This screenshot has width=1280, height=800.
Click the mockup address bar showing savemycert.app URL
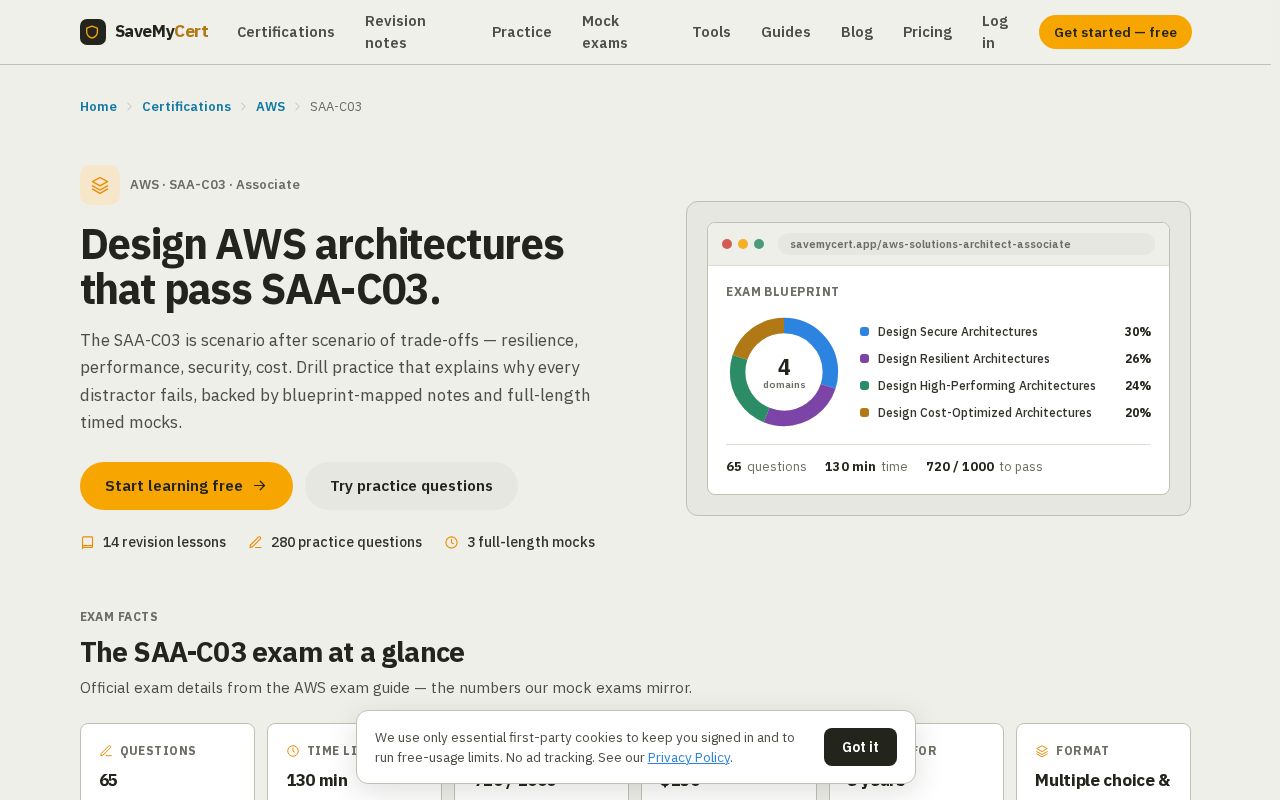point(966,244)
